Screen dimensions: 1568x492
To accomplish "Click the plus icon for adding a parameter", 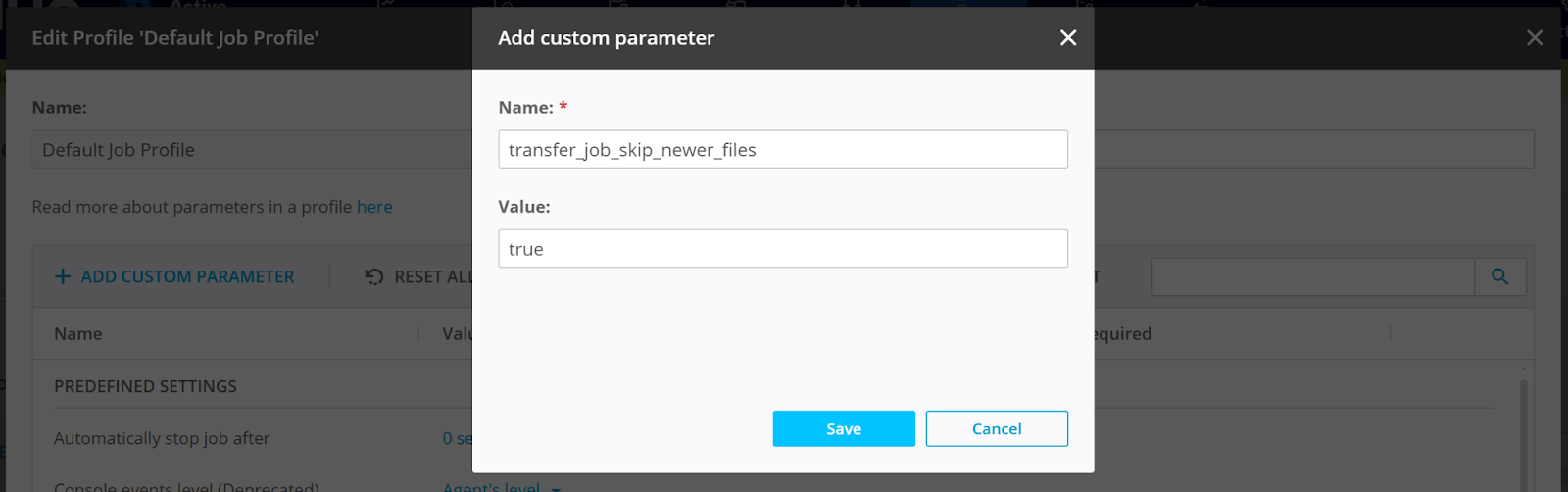I will [x=63, y=277].
